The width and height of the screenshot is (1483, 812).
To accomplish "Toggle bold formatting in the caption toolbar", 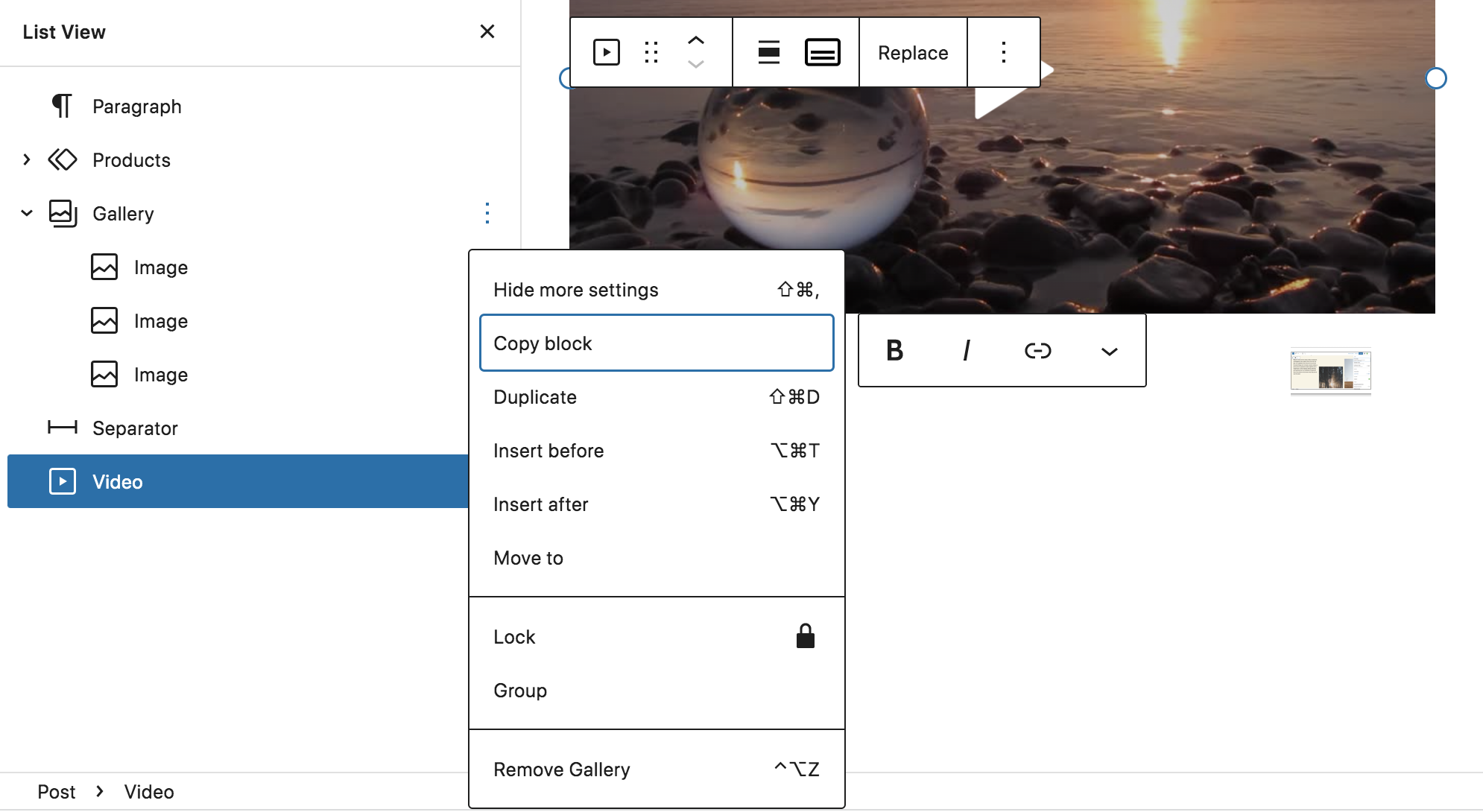I will (895, 350).
